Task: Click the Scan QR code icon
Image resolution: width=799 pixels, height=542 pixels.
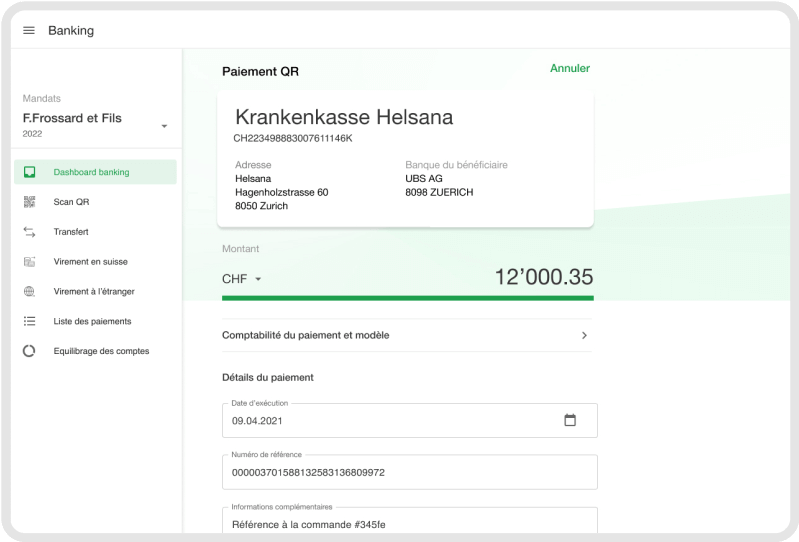Action: point(30,202)
